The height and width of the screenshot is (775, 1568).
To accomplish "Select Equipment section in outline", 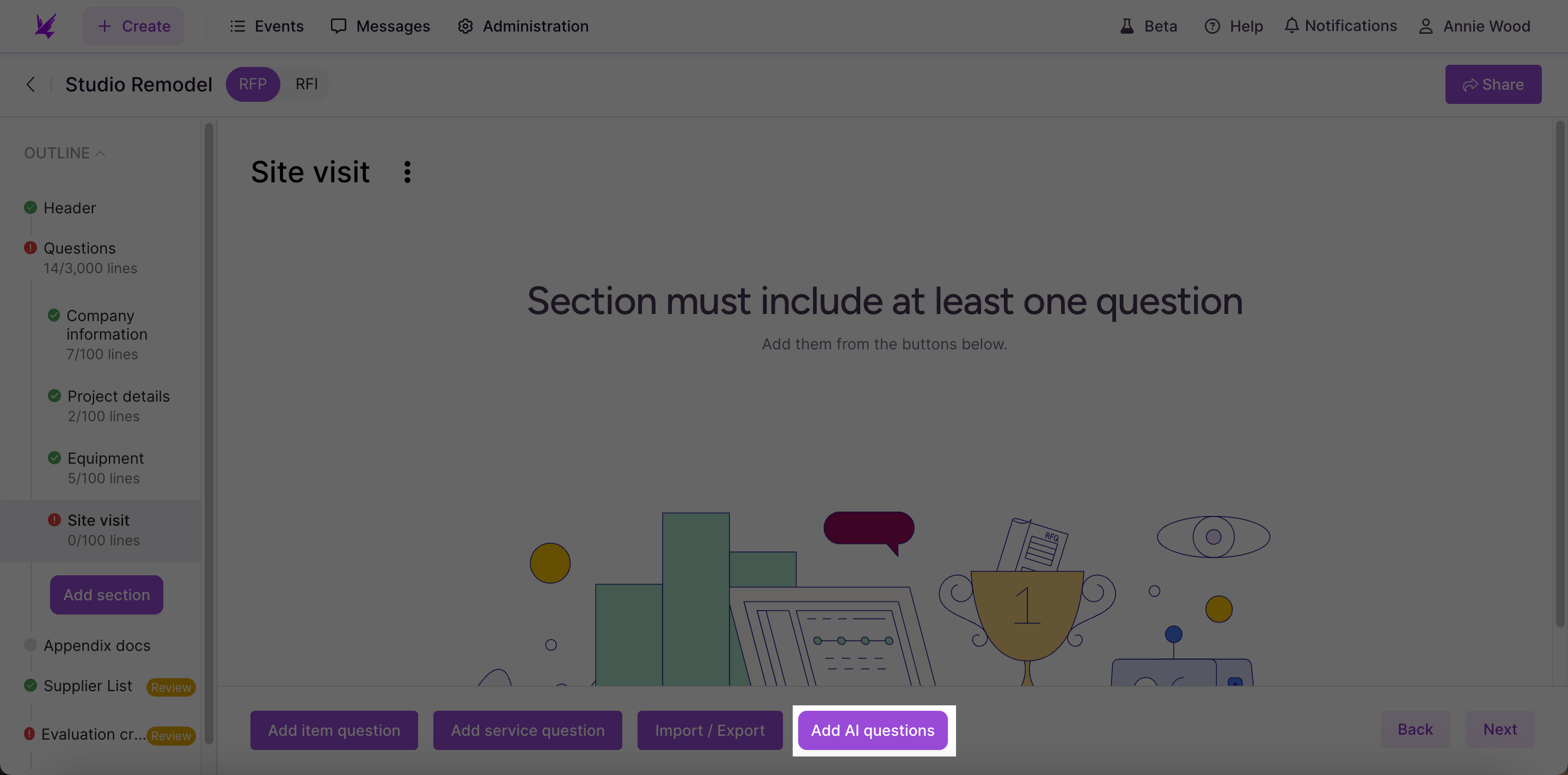I will click(105, 468).
